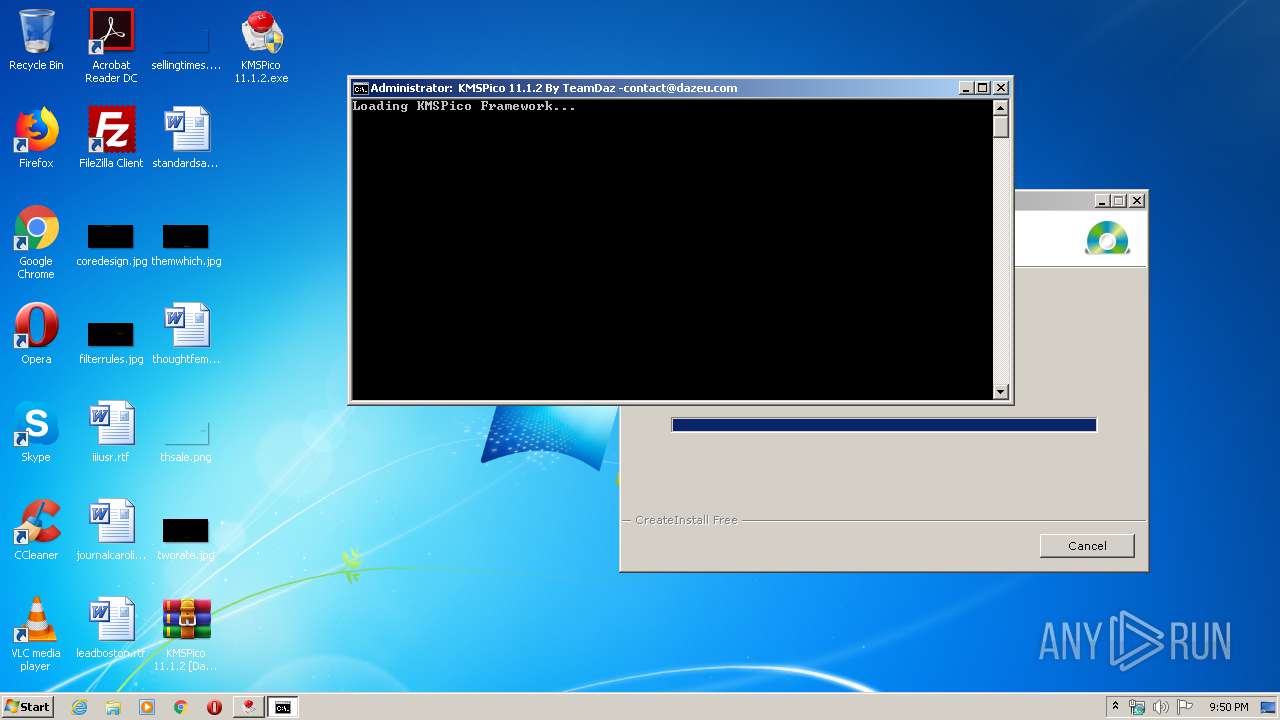Screen dimensions: 1280x720
Task: Open Action Center flag icon
Action: click(1185, 707)
